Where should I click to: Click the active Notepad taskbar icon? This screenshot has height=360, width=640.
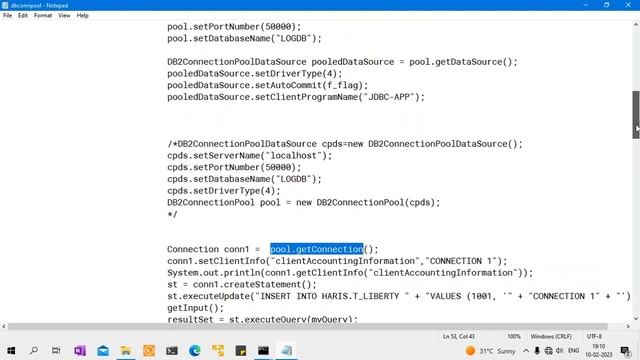point(287,351)
